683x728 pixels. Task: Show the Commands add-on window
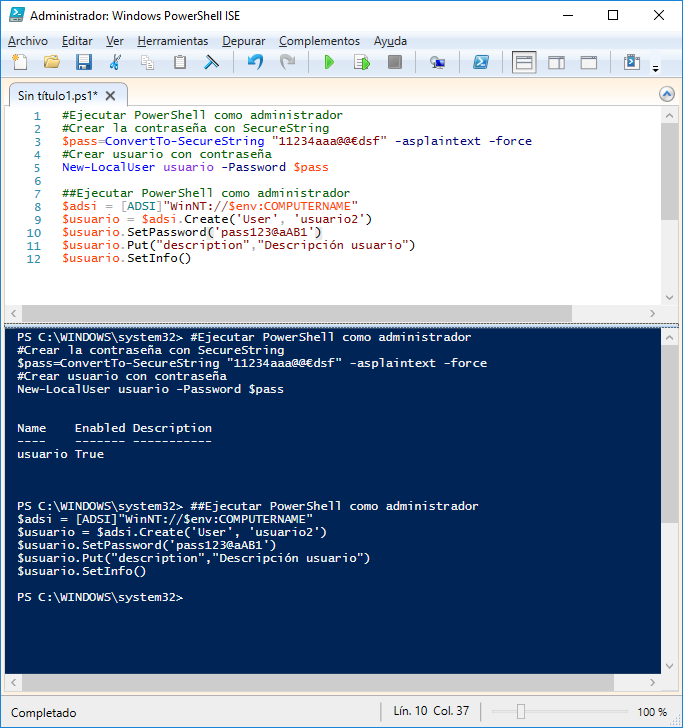[x=631, y=62]
